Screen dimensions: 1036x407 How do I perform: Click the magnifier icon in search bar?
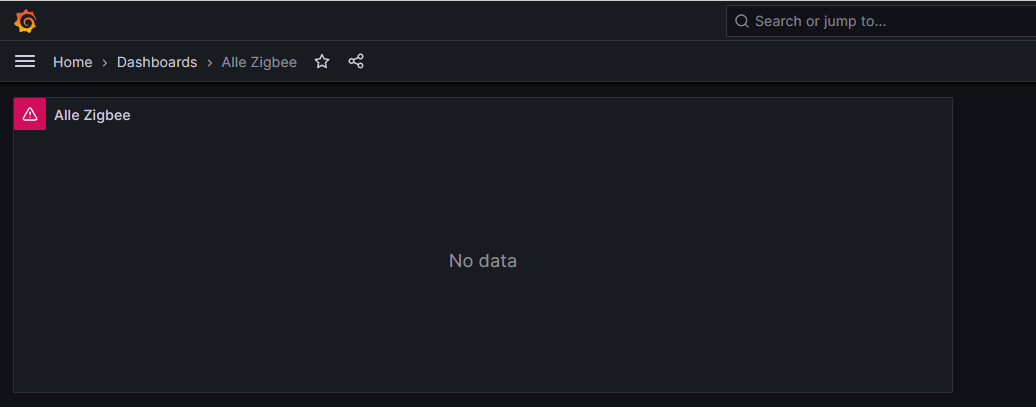pos(742,21)
